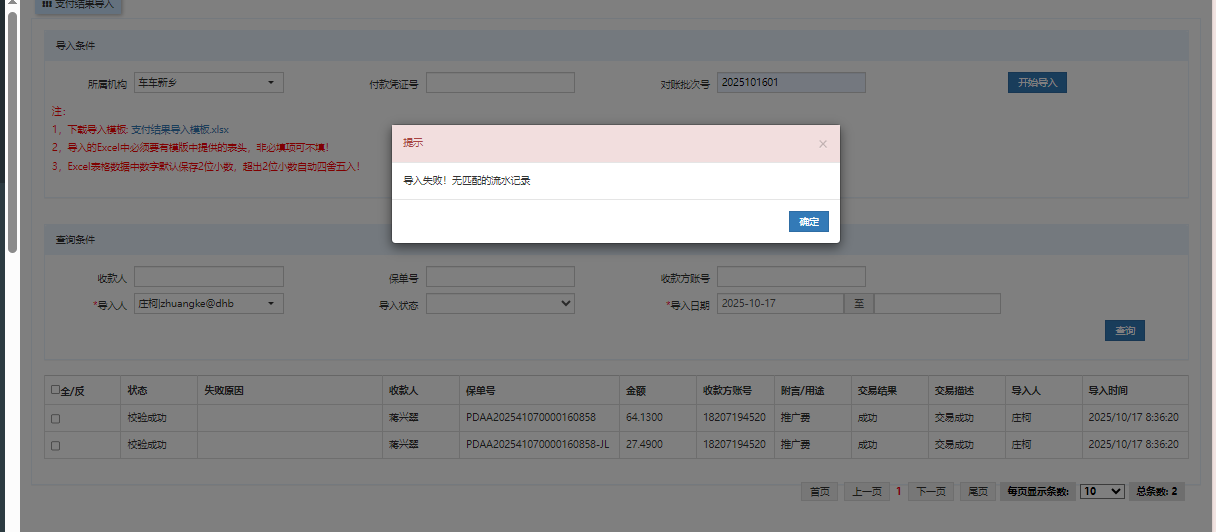Click the PDAA202541070000160858-JL policy number cell
The height and width of the screenshot is (532, 1216).
(x=537, y=445)
